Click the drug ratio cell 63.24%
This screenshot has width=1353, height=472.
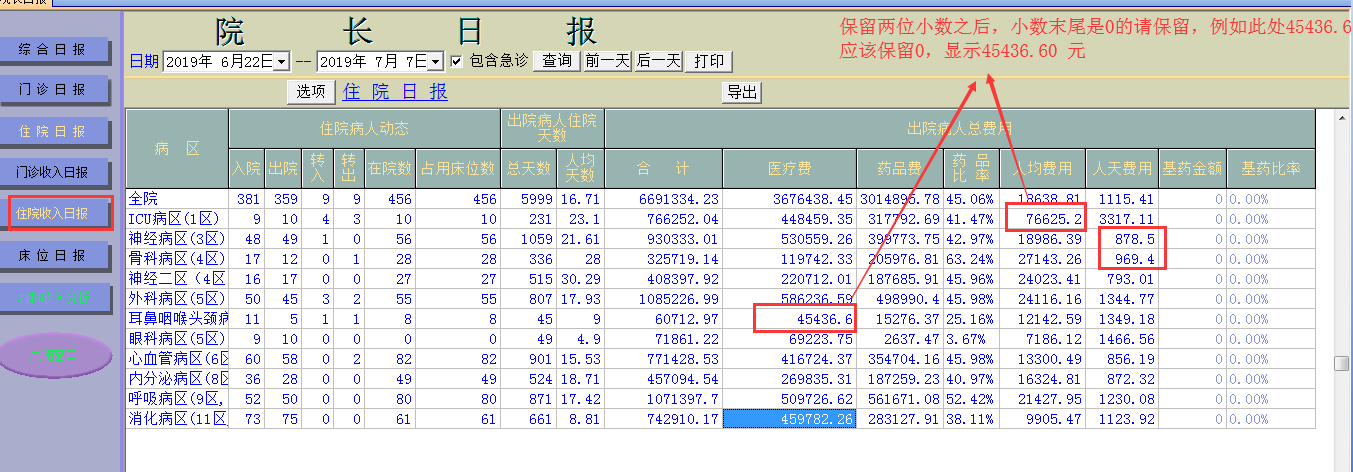tap(971, 258)
